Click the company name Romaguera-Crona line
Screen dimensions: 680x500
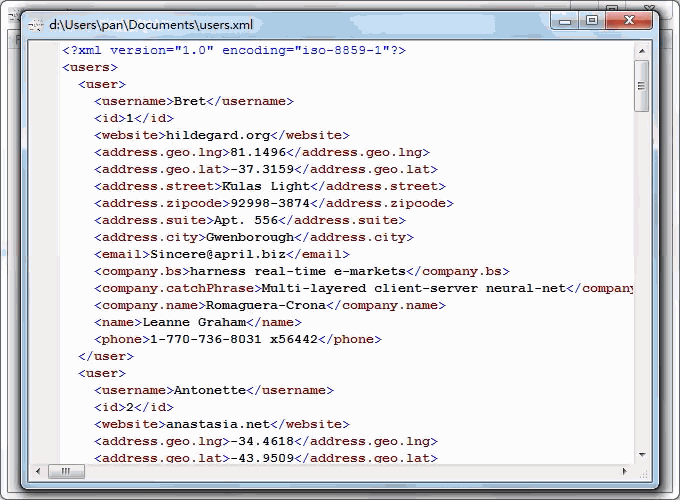point(266,305)
